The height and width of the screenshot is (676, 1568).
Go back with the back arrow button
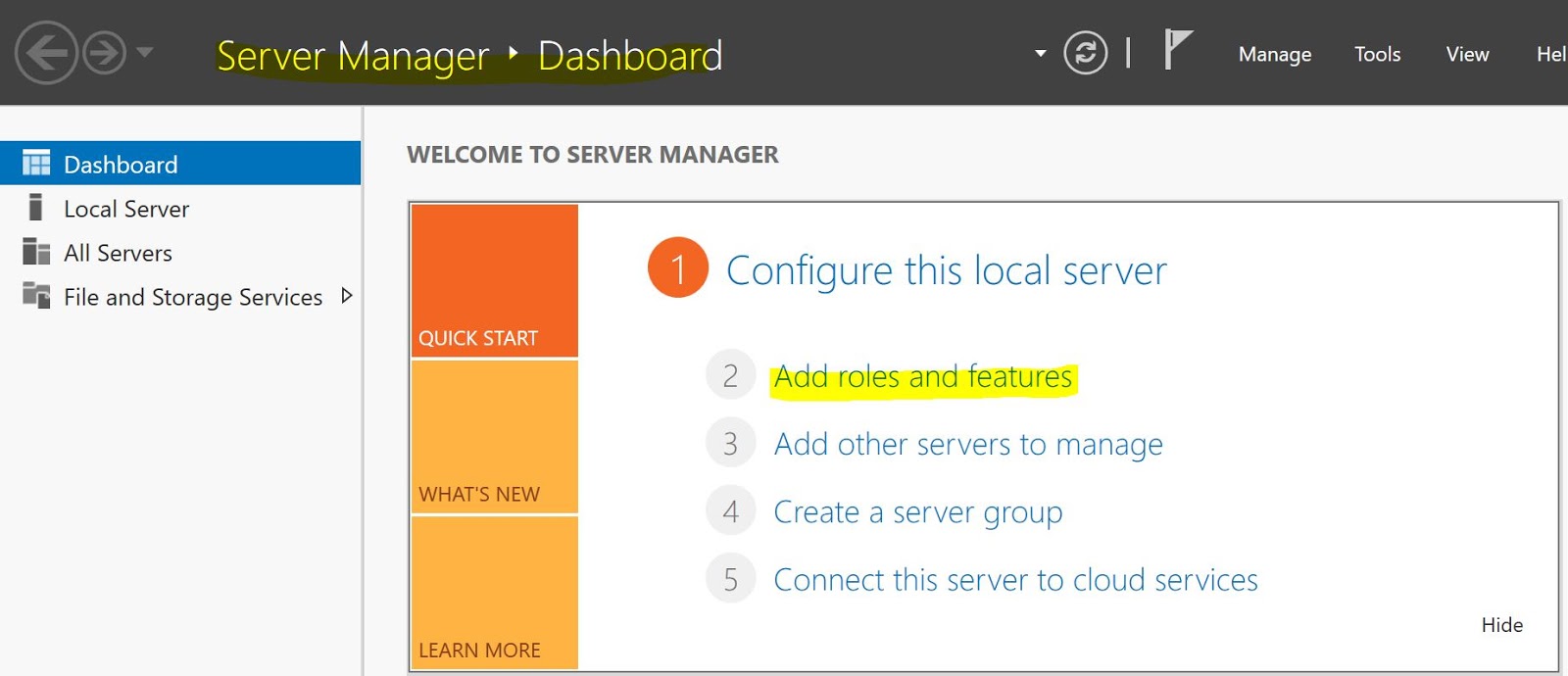(x=46, y=53)
